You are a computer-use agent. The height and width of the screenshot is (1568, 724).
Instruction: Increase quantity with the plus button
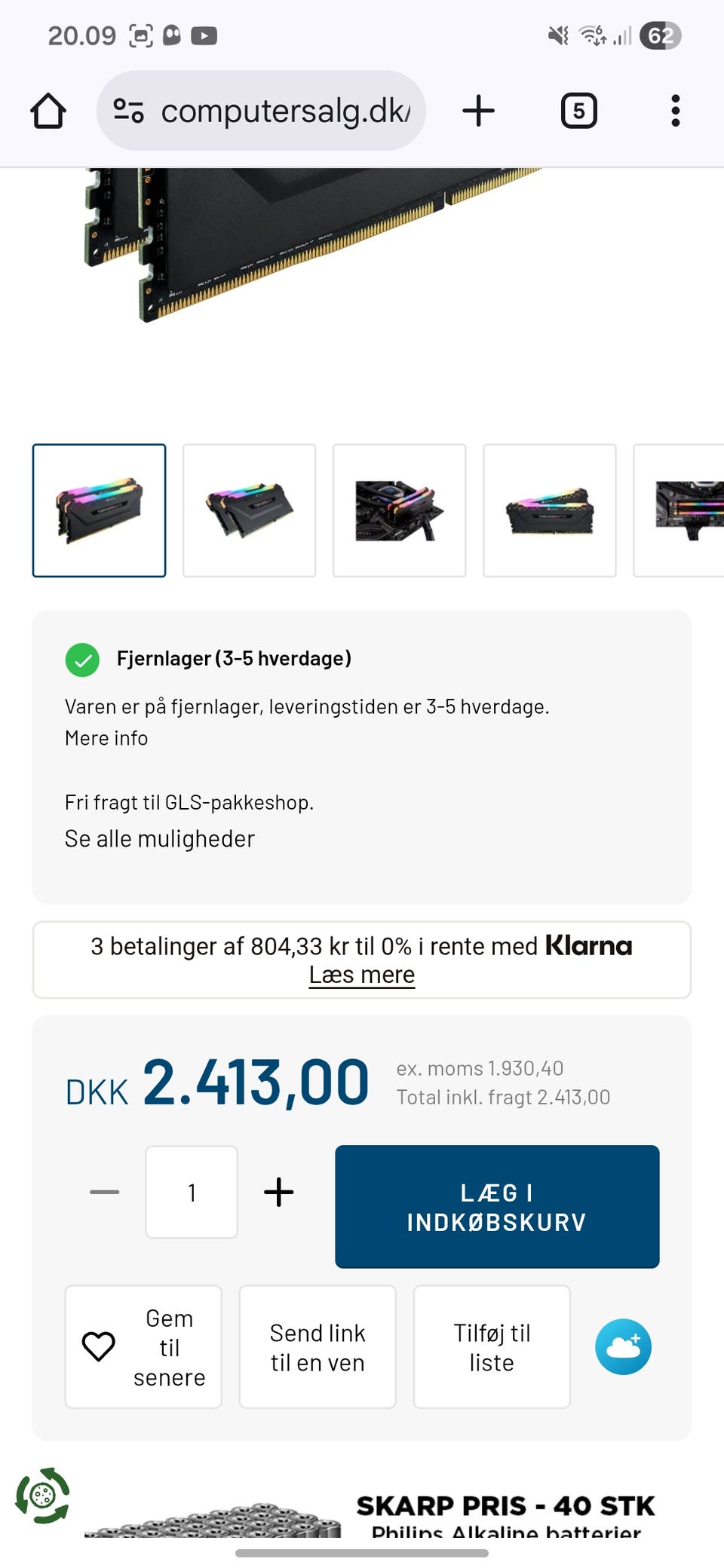(278, 1192)
